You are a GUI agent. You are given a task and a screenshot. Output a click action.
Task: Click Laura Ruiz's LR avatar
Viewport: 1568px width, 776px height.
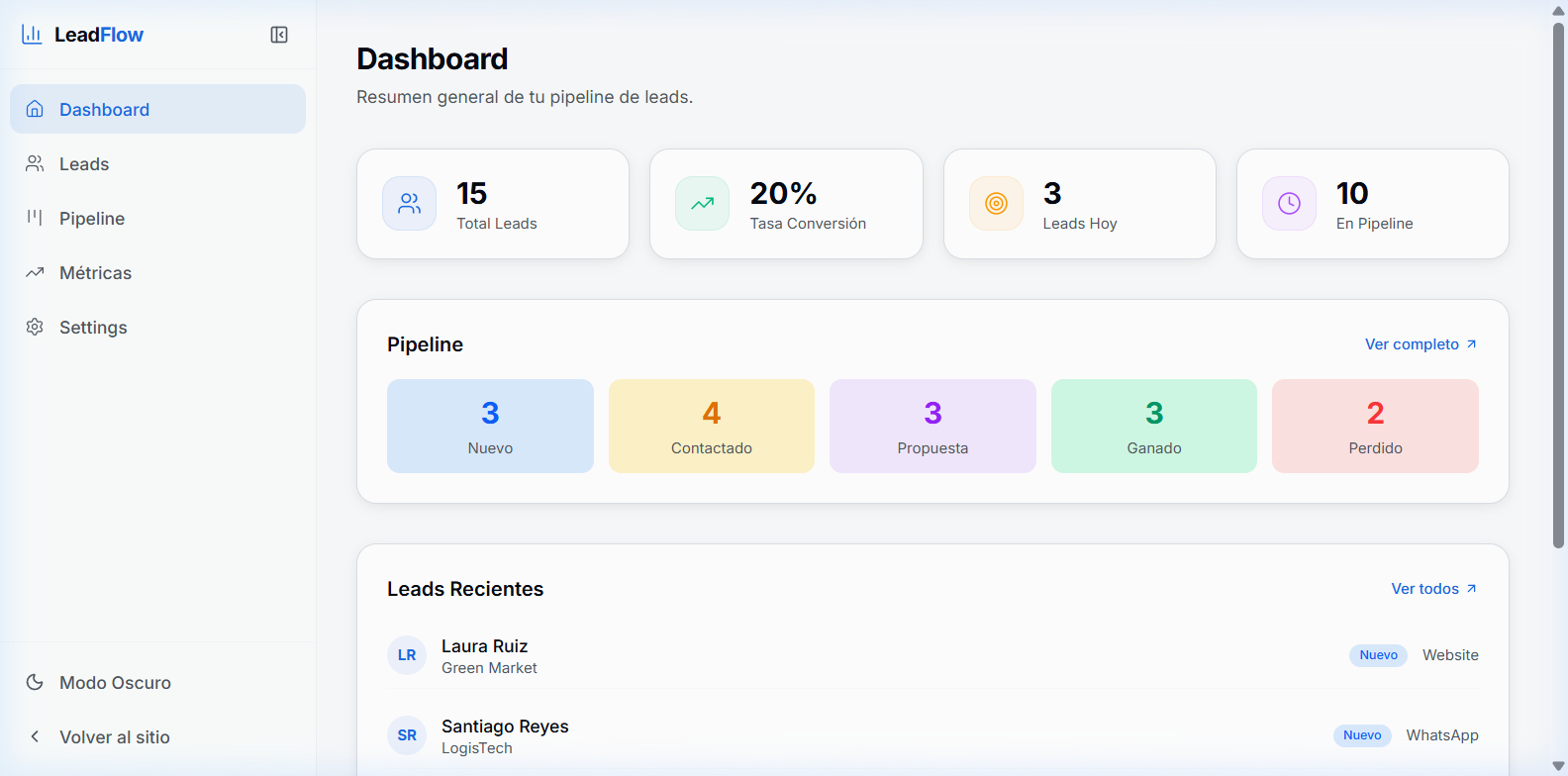(x=407, y=655)
